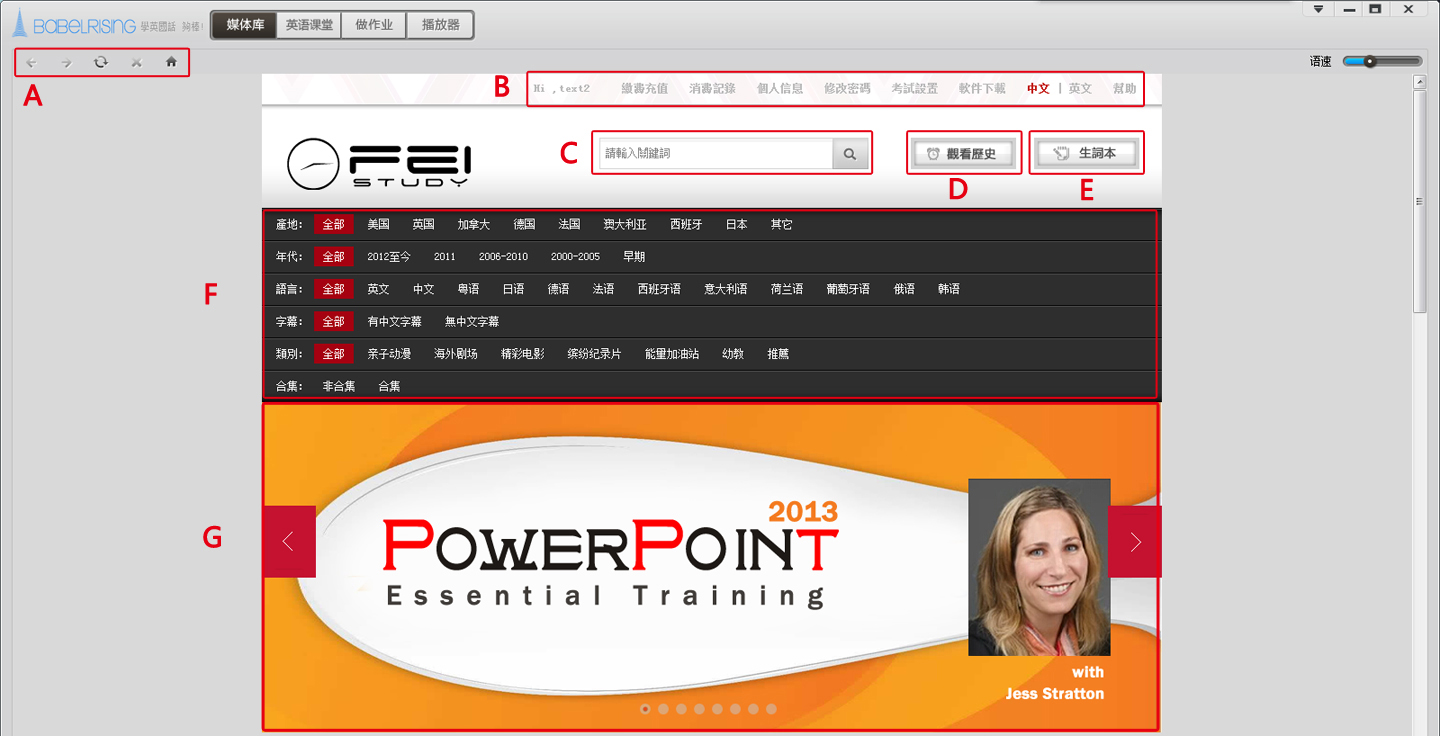Open the title bar dropdown arrow menu

point(1318,9)
